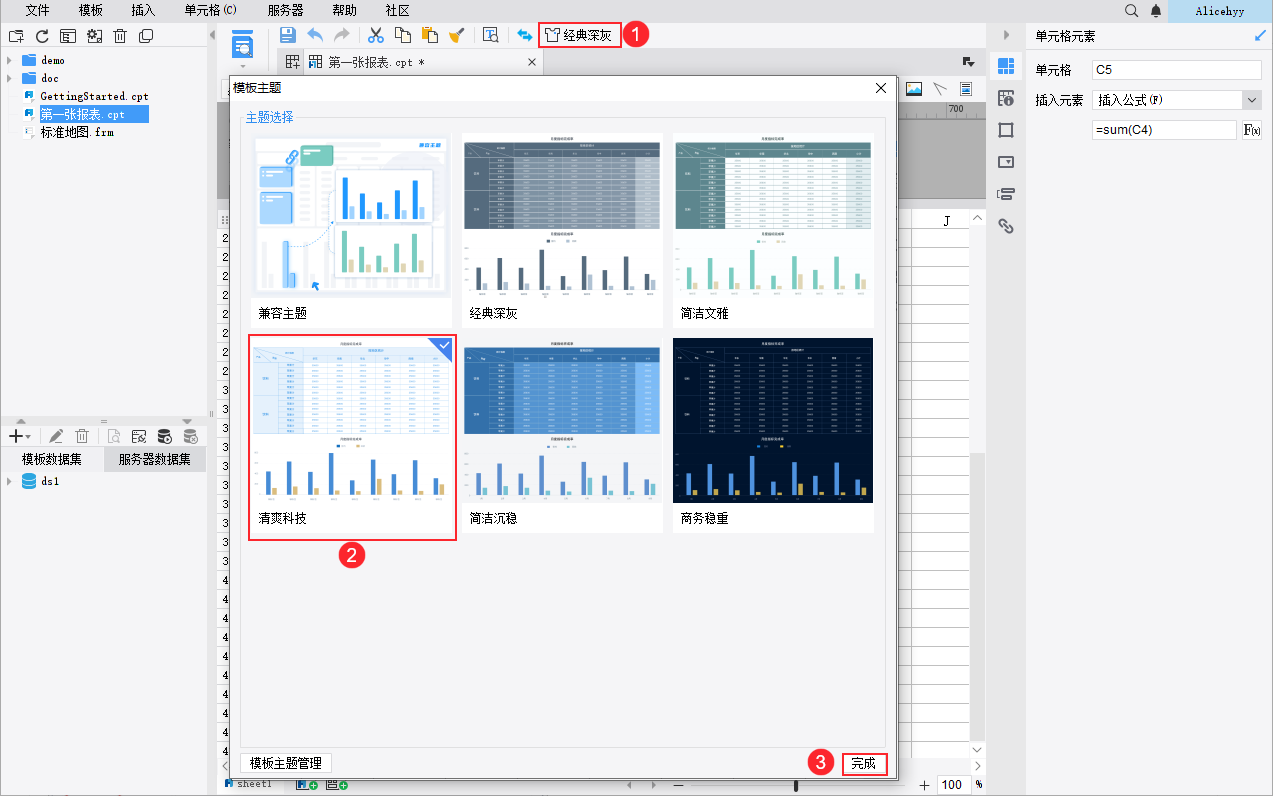Viewport: 1273px width, 796px height.
Task: Click the 单元格 C5 input field
Action: [x=1176, y=70]
